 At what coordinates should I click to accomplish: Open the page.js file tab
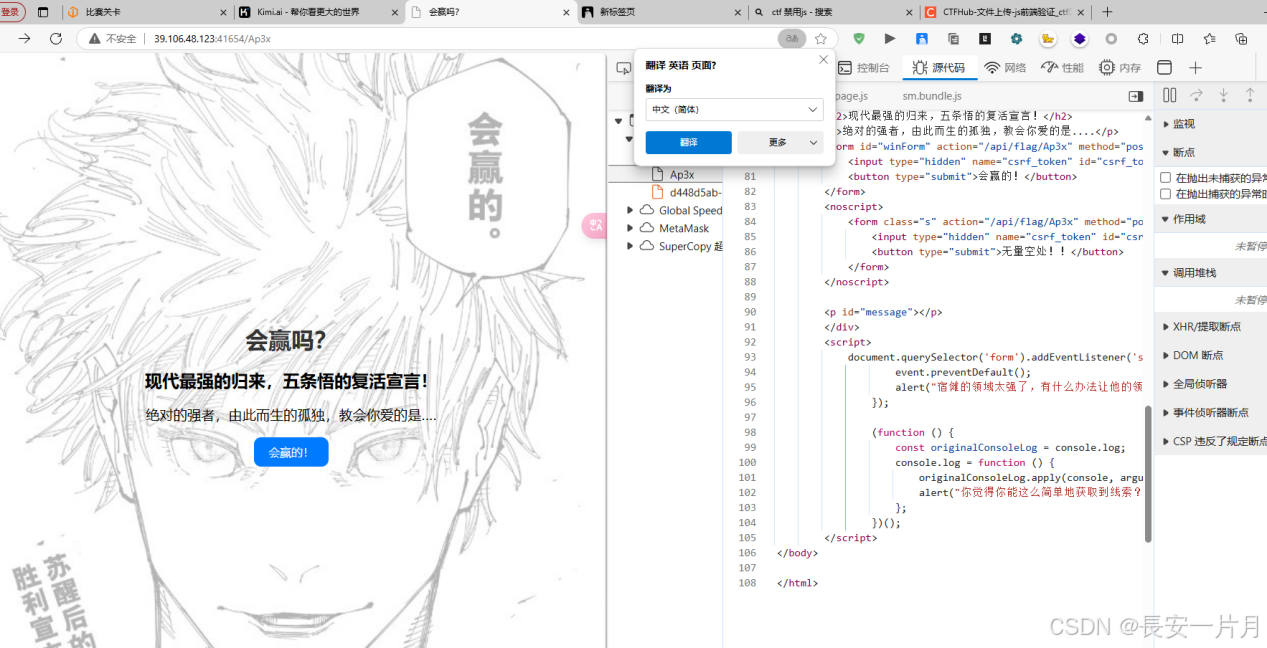tap(851, 96)
